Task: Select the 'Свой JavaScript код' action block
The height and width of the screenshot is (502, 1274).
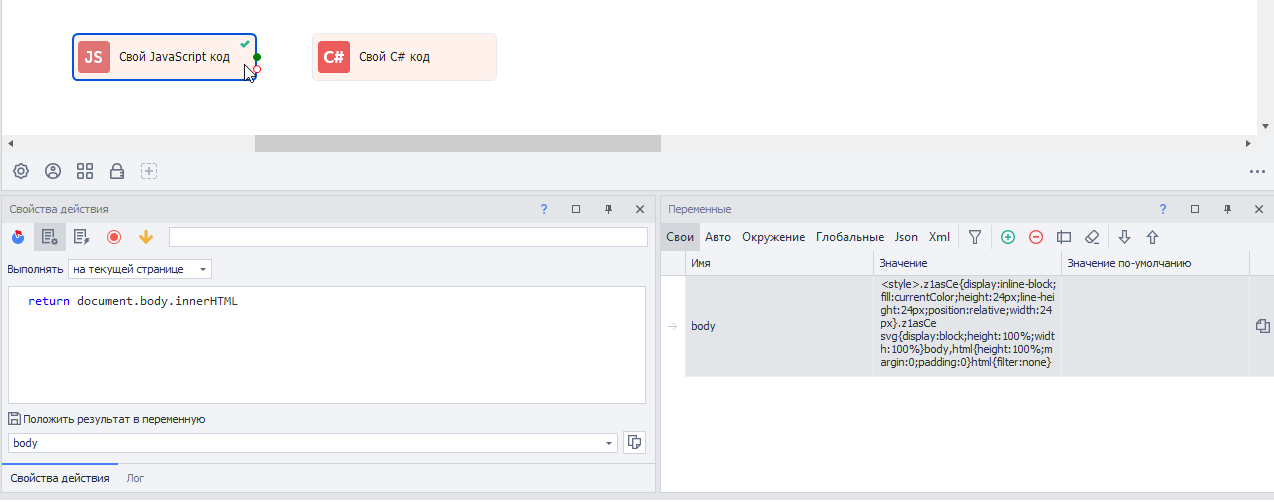Action: (x=165, y=57)
